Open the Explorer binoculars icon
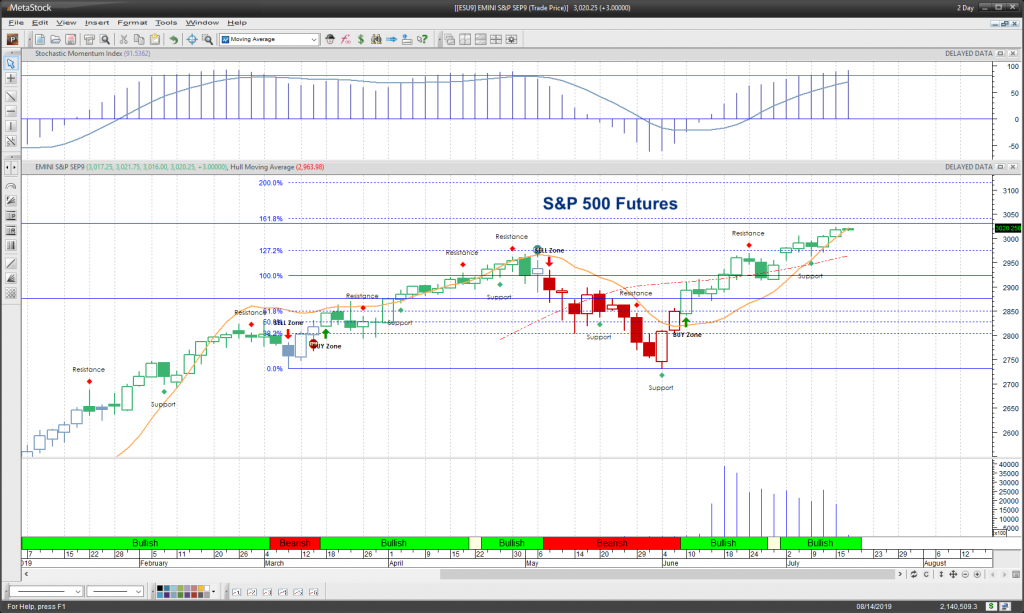 coord(376,39)
